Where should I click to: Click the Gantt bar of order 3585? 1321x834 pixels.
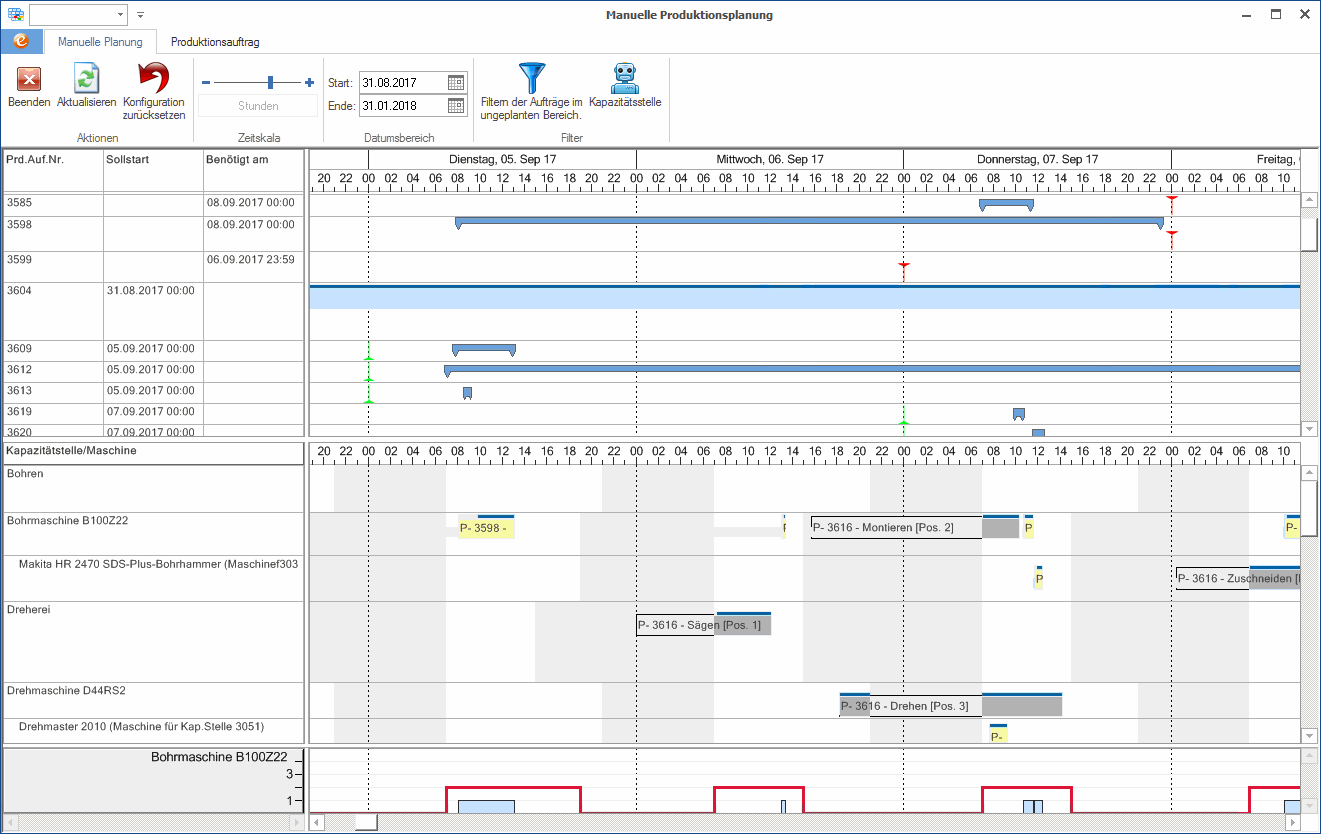1006,204
